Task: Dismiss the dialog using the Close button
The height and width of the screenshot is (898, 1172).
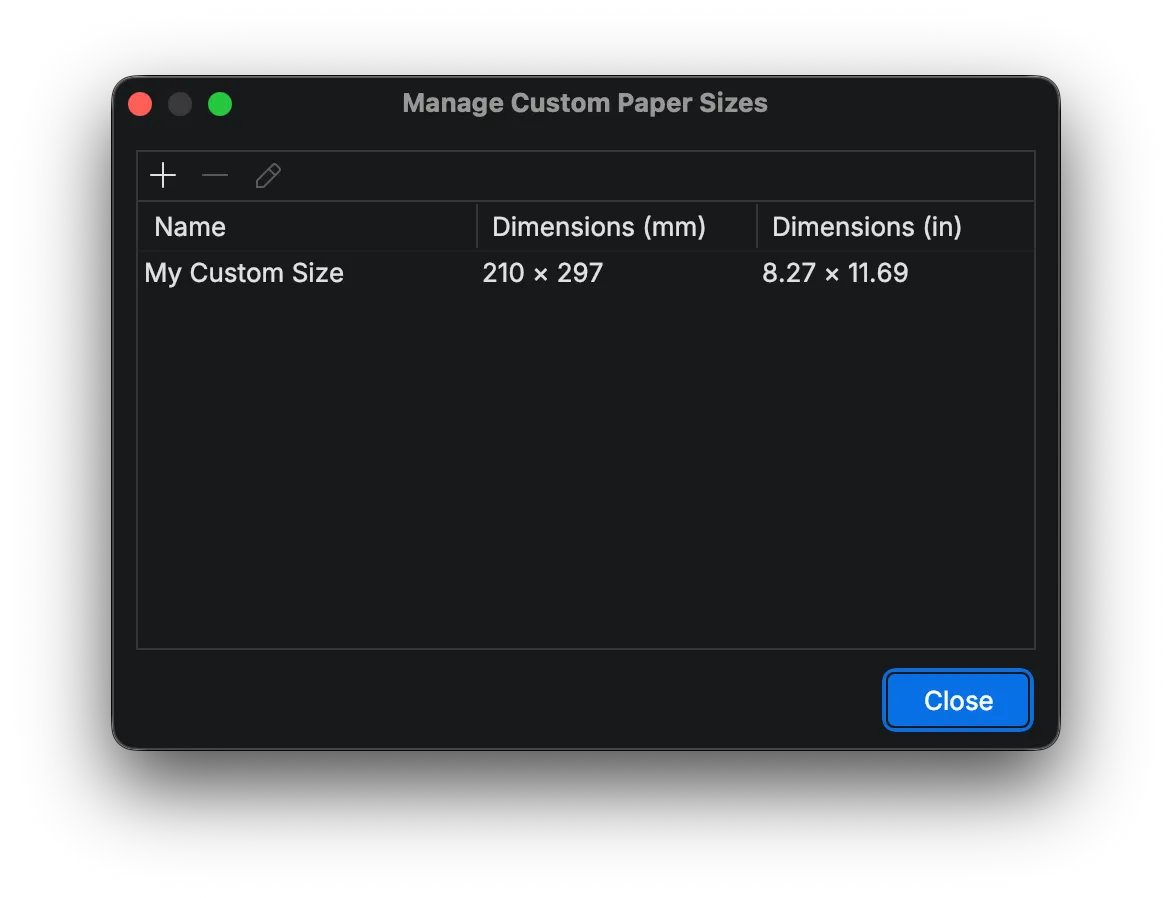Action: pos(956,700)
